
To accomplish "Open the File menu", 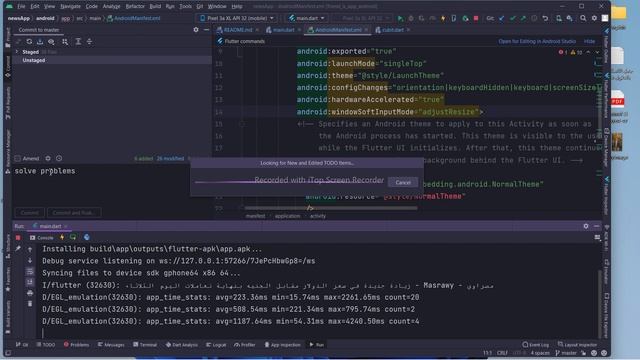I will pos(21,7).
